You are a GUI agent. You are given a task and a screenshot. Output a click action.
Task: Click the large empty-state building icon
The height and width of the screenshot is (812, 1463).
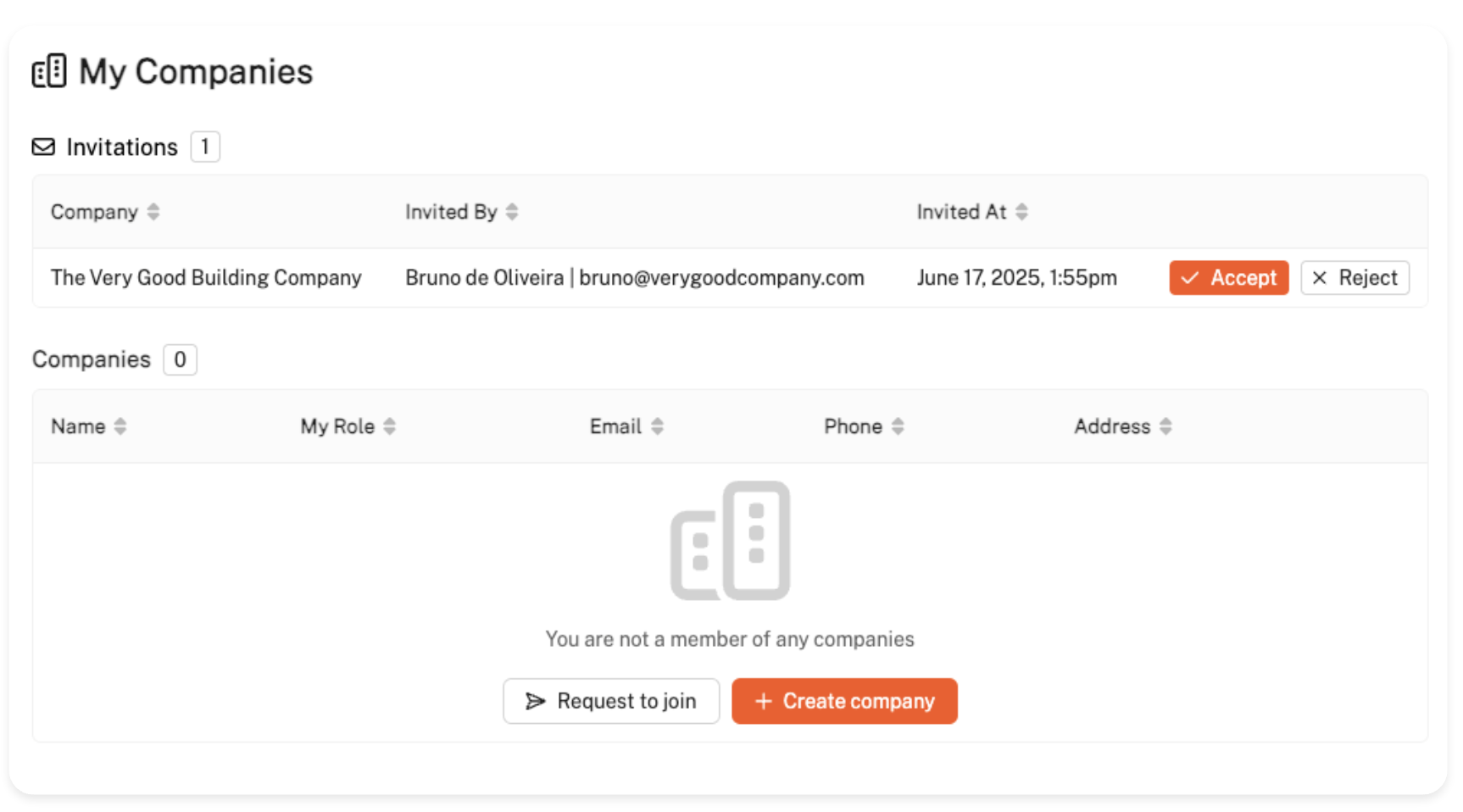pos(730,541)
